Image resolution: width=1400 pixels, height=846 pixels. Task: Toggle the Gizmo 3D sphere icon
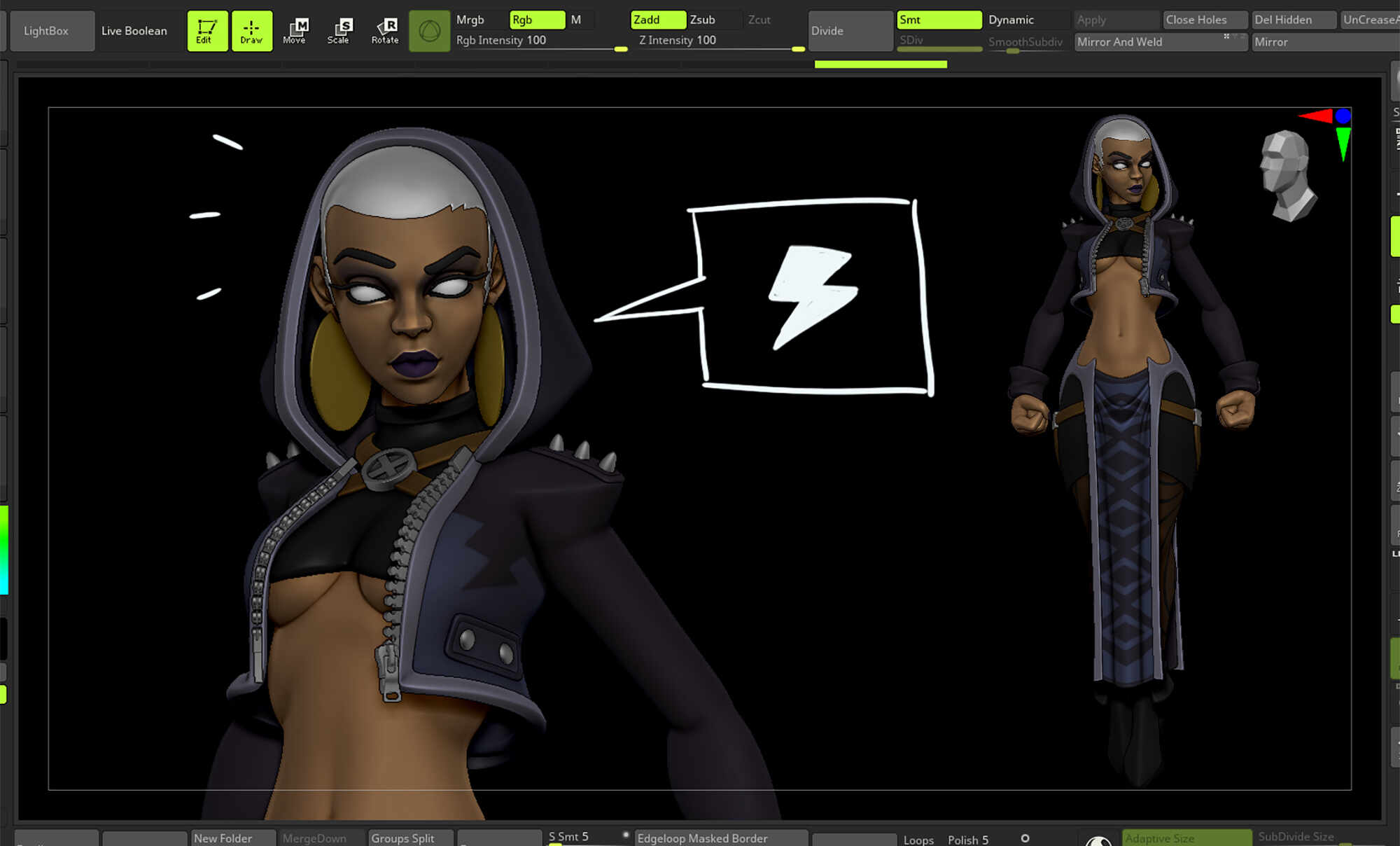point(429,31)
